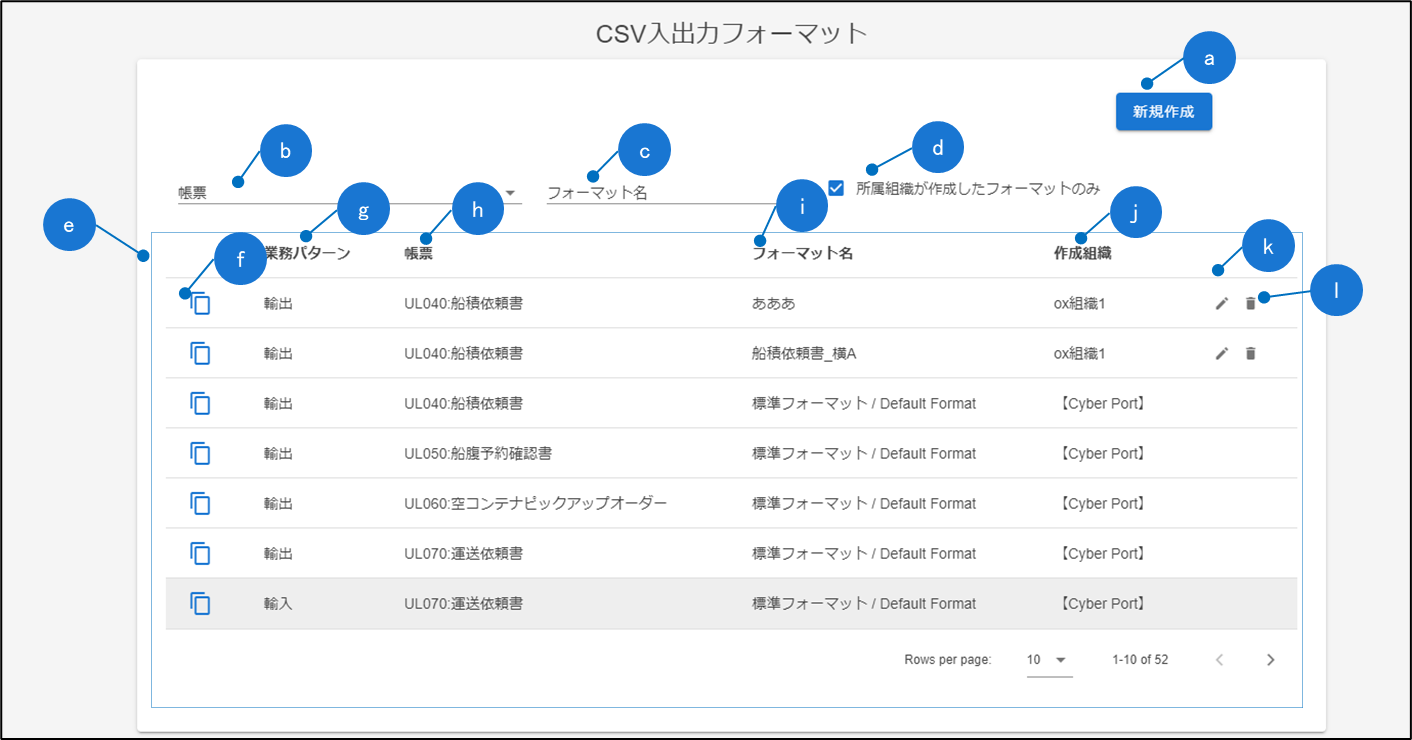Click the フォーマット名 column header in table

point(802,253)
